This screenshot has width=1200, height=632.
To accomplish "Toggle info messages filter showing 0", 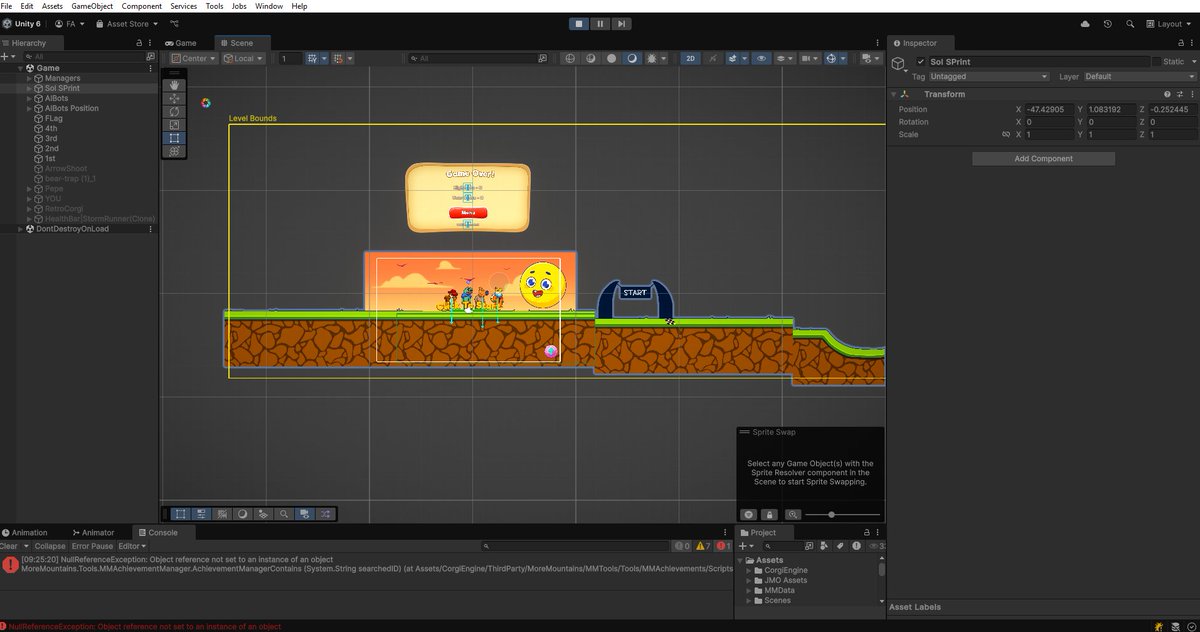I will (682, 546).
